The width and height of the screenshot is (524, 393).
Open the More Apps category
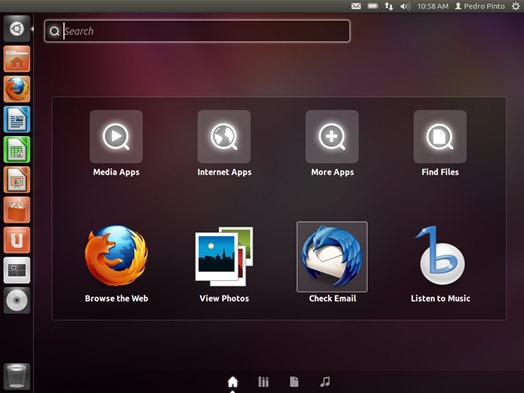(x=332, y=136)
